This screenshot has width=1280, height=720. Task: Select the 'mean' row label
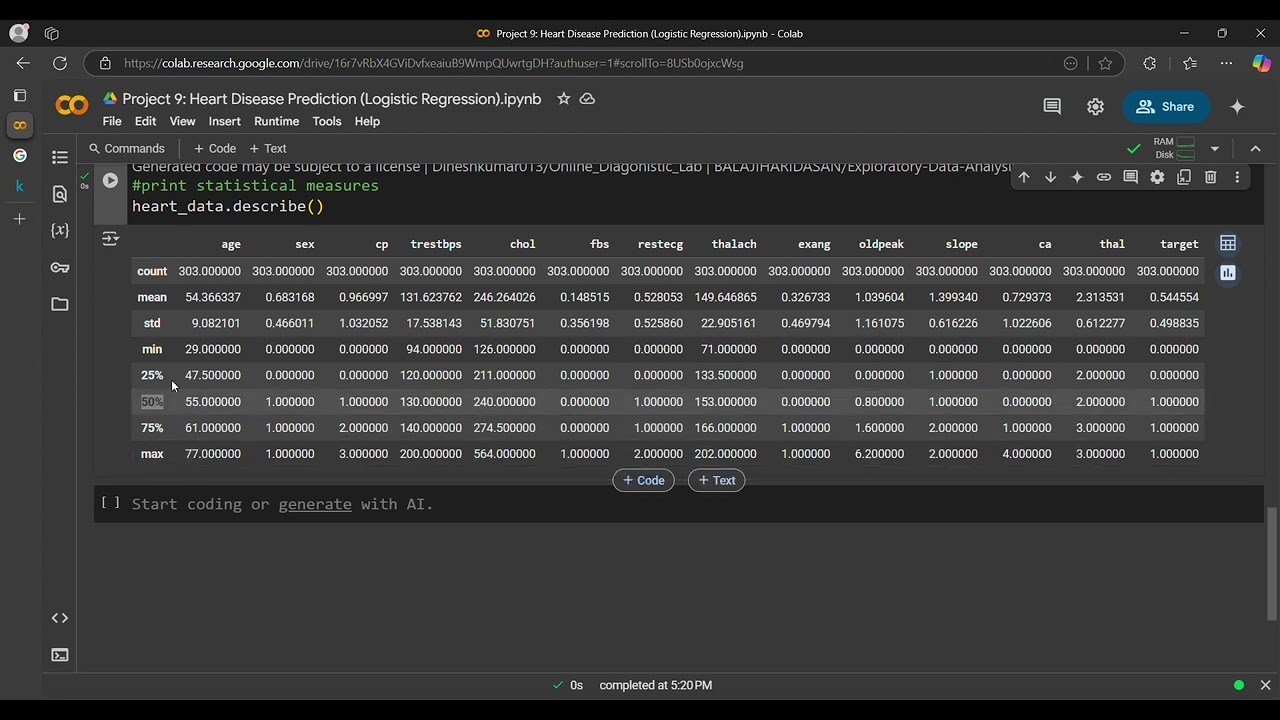(152, 297)
